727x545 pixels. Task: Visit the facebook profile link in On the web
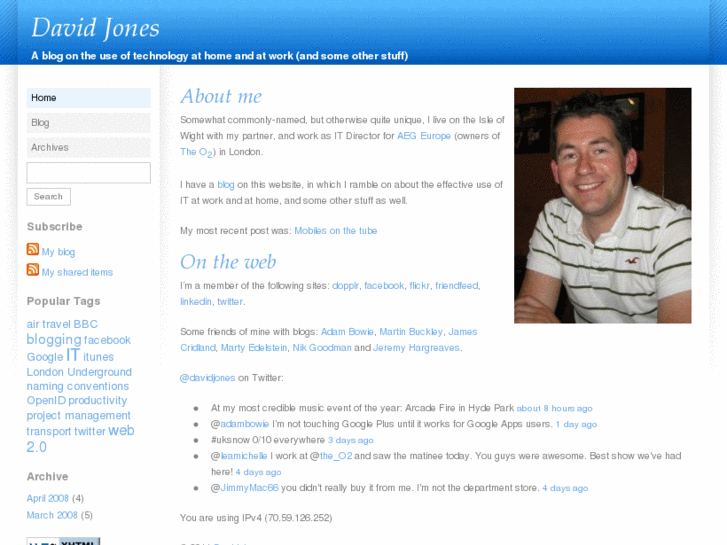click(x=384, y=286)
